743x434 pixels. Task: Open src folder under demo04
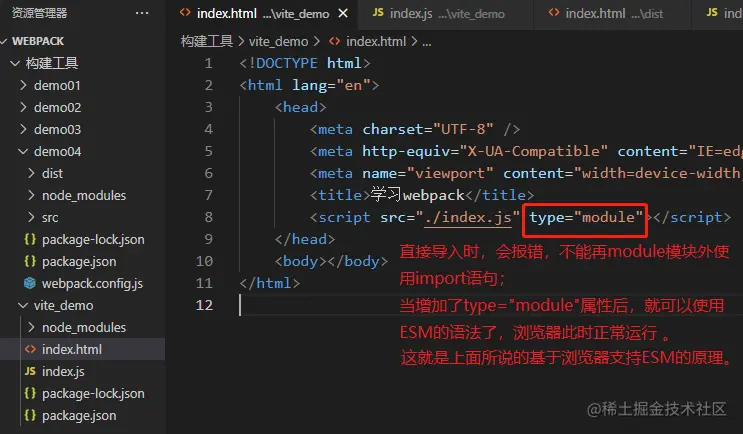(50, 217)
